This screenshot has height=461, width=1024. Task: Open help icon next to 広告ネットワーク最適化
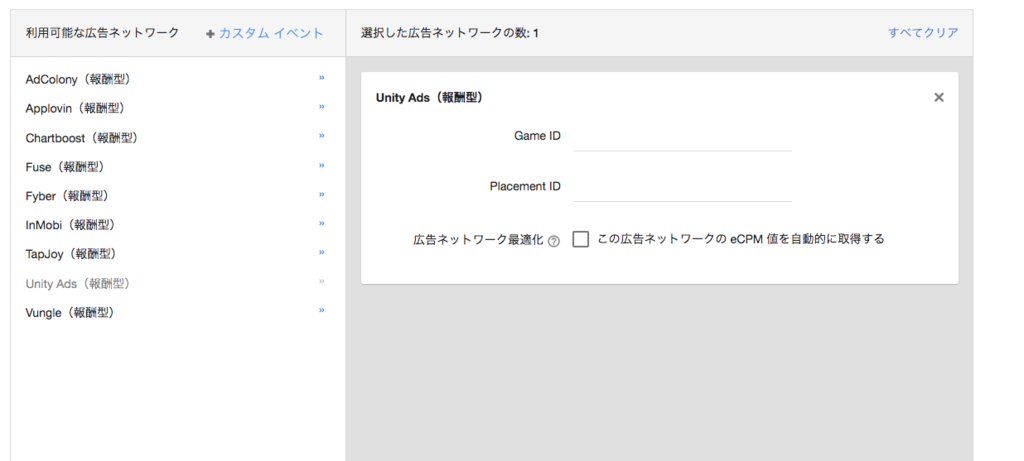pyautogui.click(x=554, y=241)
